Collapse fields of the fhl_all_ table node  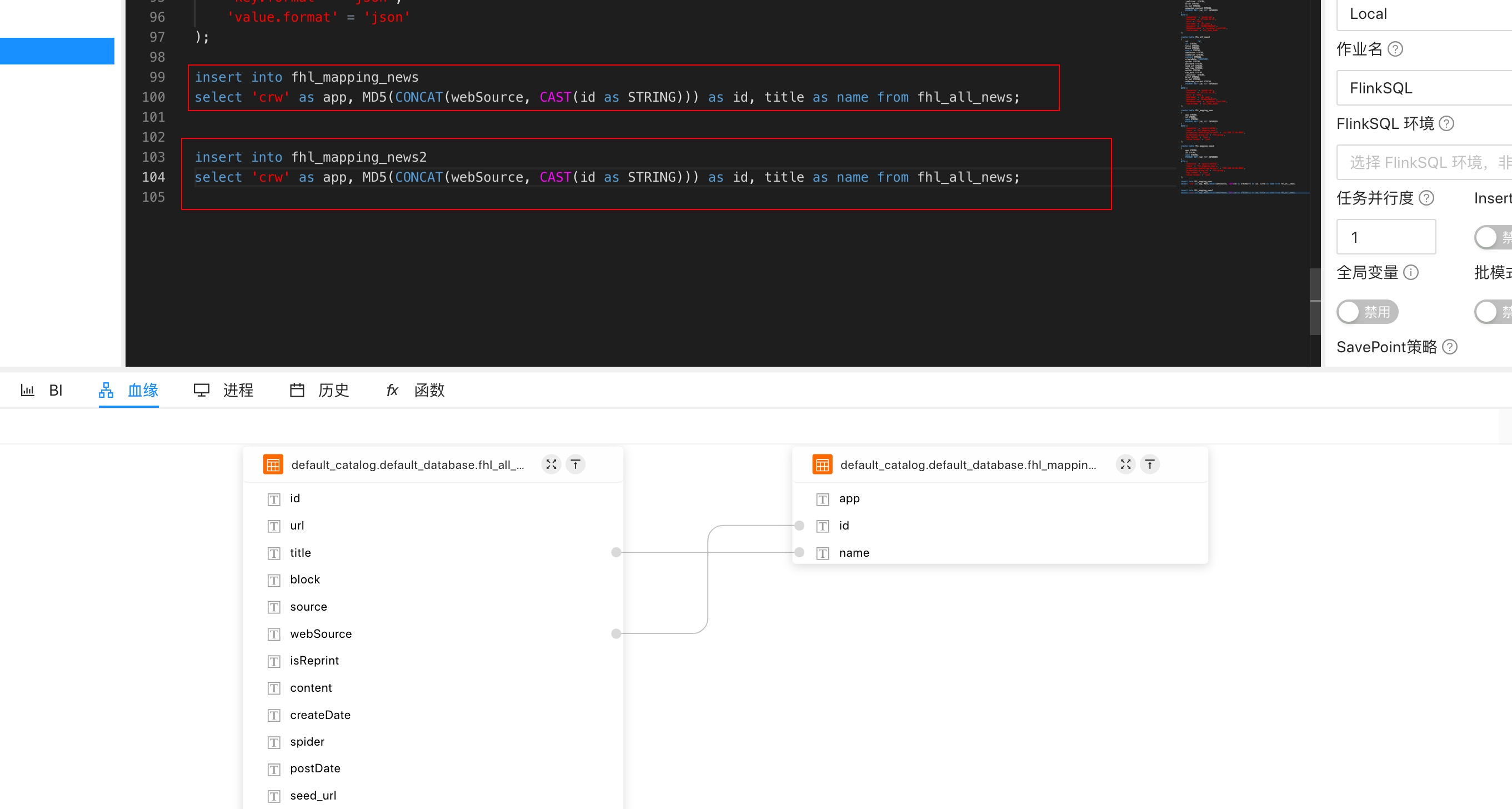551,465
